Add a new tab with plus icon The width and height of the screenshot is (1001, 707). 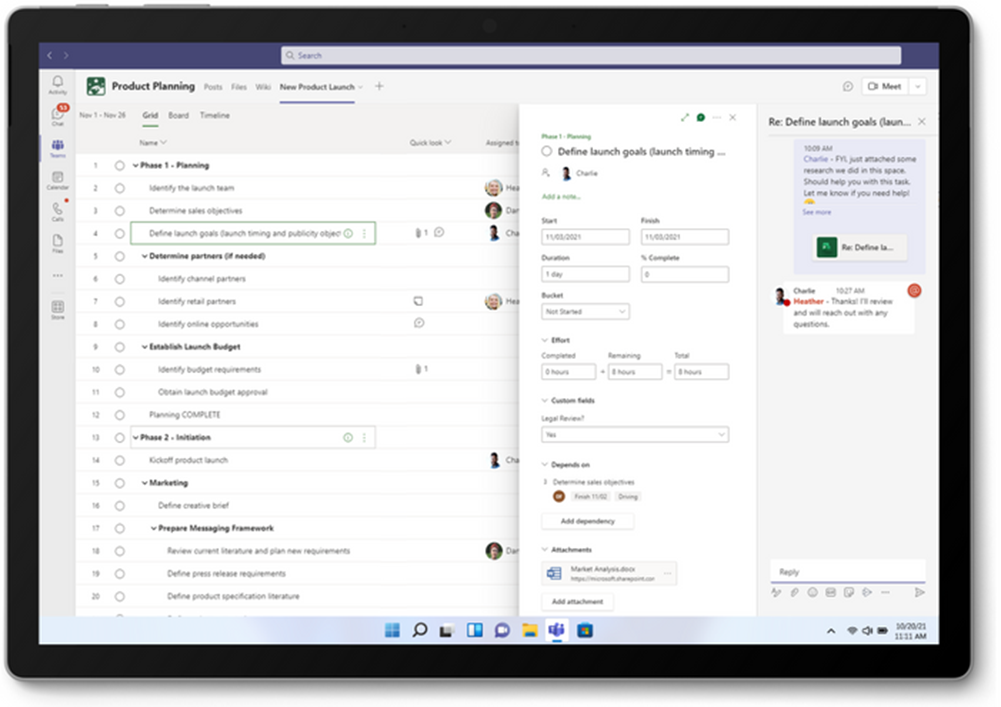click(379, 86)
